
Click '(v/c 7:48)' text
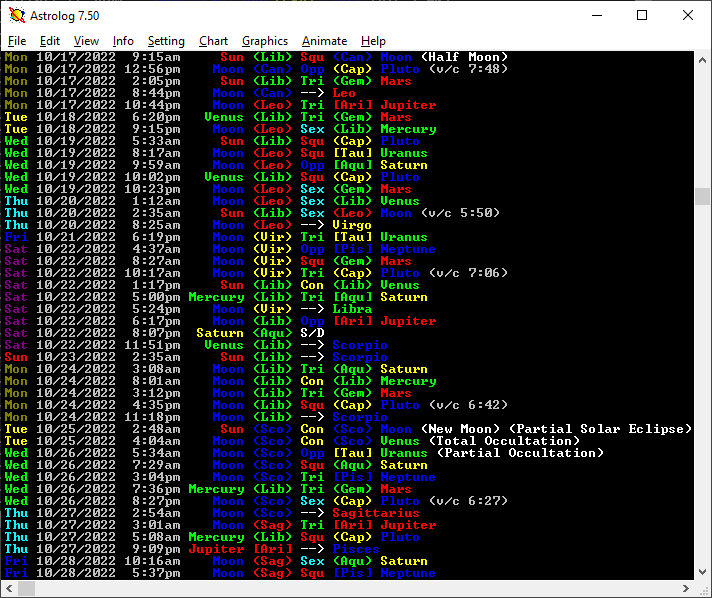pos(468,69)
